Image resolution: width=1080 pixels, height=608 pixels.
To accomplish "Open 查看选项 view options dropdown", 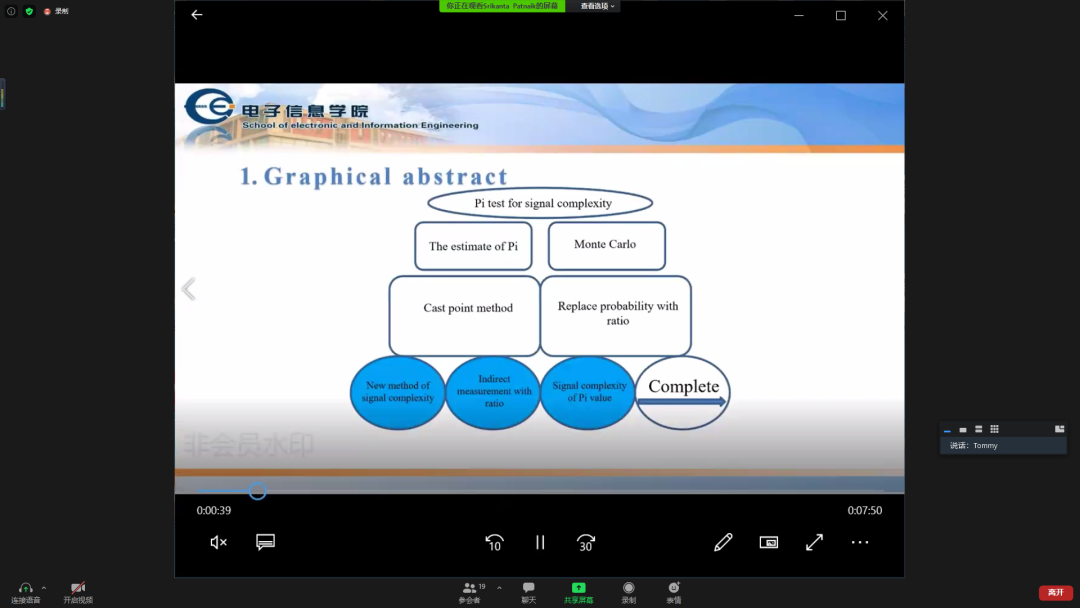I will click(597, 6).
